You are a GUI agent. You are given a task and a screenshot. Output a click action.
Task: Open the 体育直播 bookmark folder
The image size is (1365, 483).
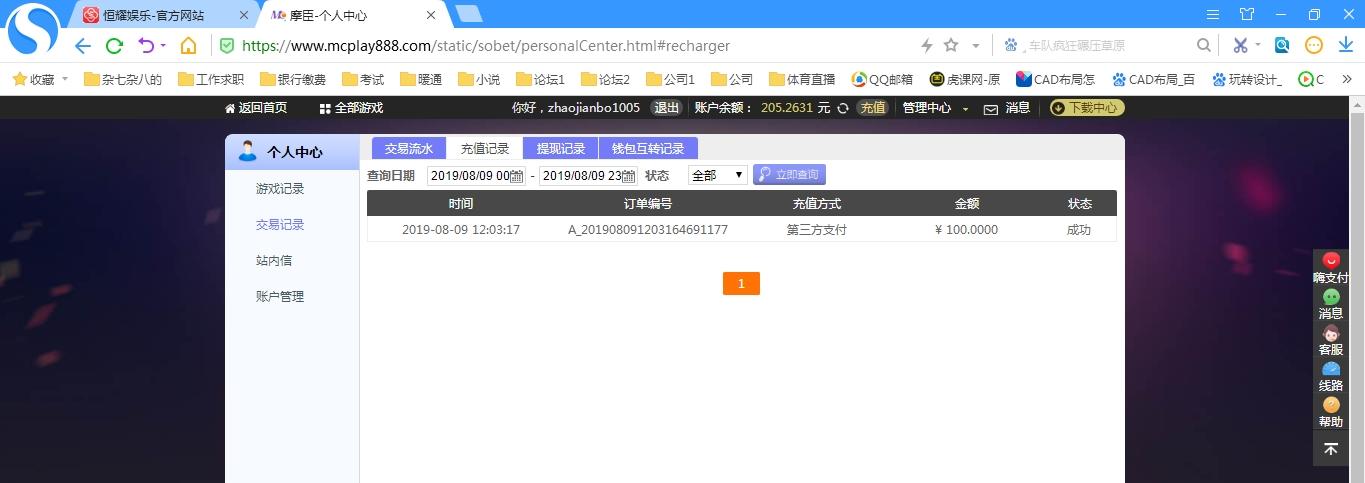pos(802,79)
